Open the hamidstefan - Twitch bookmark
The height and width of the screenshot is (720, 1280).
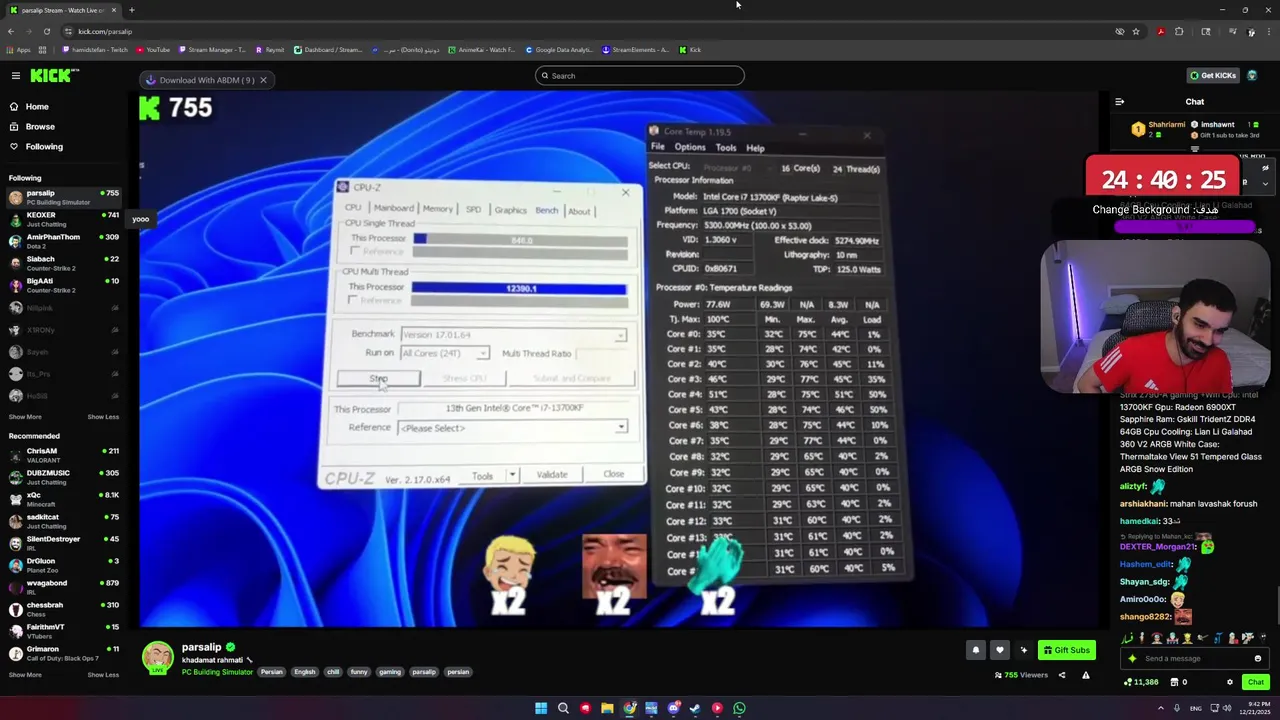pos(95,50)
